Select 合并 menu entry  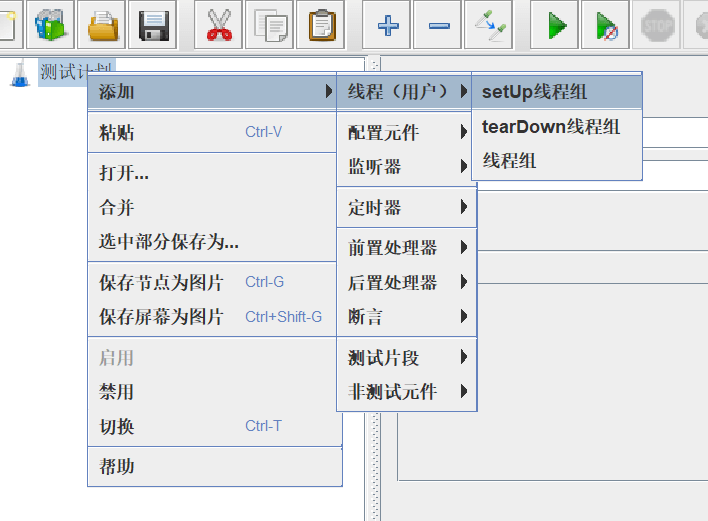[x=212, y=208]
